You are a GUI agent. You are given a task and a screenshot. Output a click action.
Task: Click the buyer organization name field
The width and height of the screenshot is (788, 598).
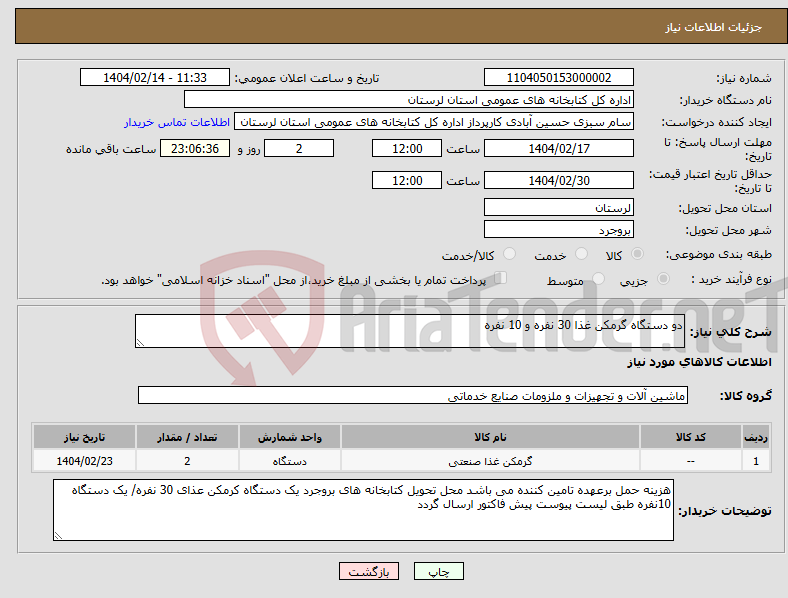coord(409,100)
